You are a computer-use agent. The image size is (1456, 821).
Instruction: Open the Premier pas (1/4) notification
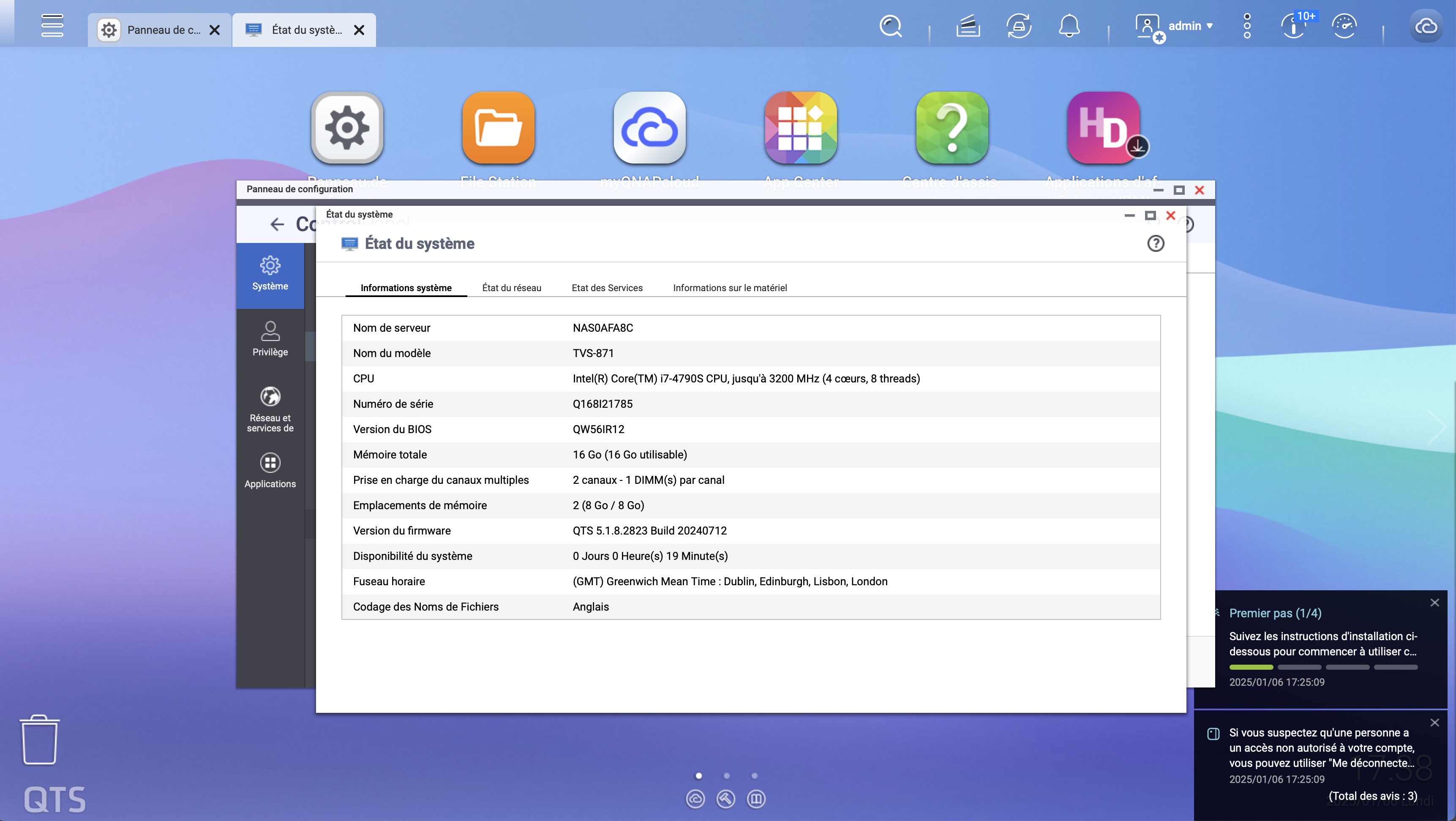(x=1275, y=614)
